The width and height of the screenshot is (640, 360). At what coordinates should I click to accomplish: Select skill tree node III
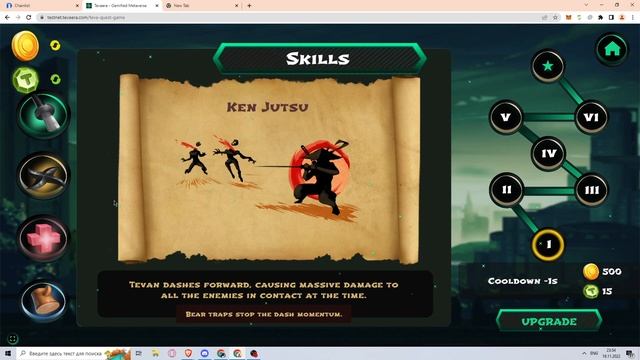pos(591,190)
